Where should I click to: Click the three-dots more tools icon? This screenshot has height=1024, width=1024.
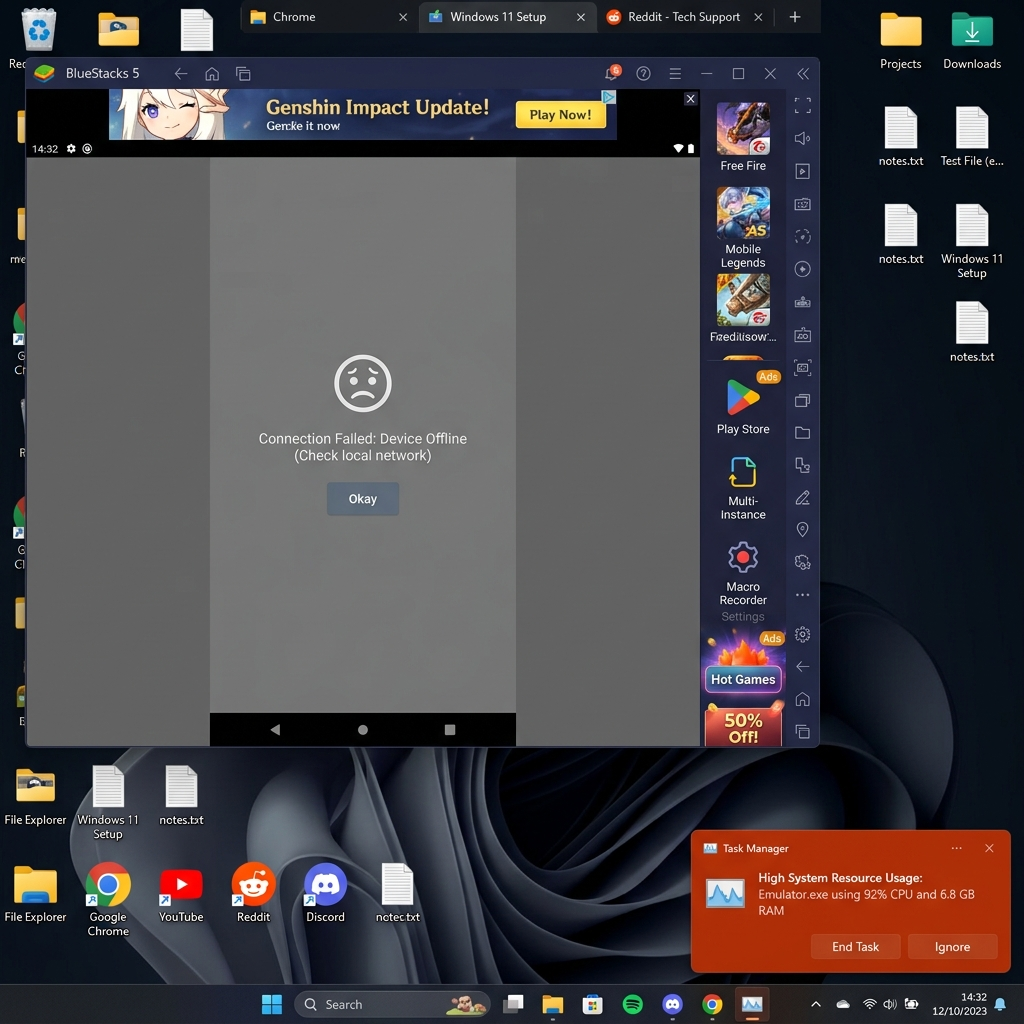[x=803, y=595]
